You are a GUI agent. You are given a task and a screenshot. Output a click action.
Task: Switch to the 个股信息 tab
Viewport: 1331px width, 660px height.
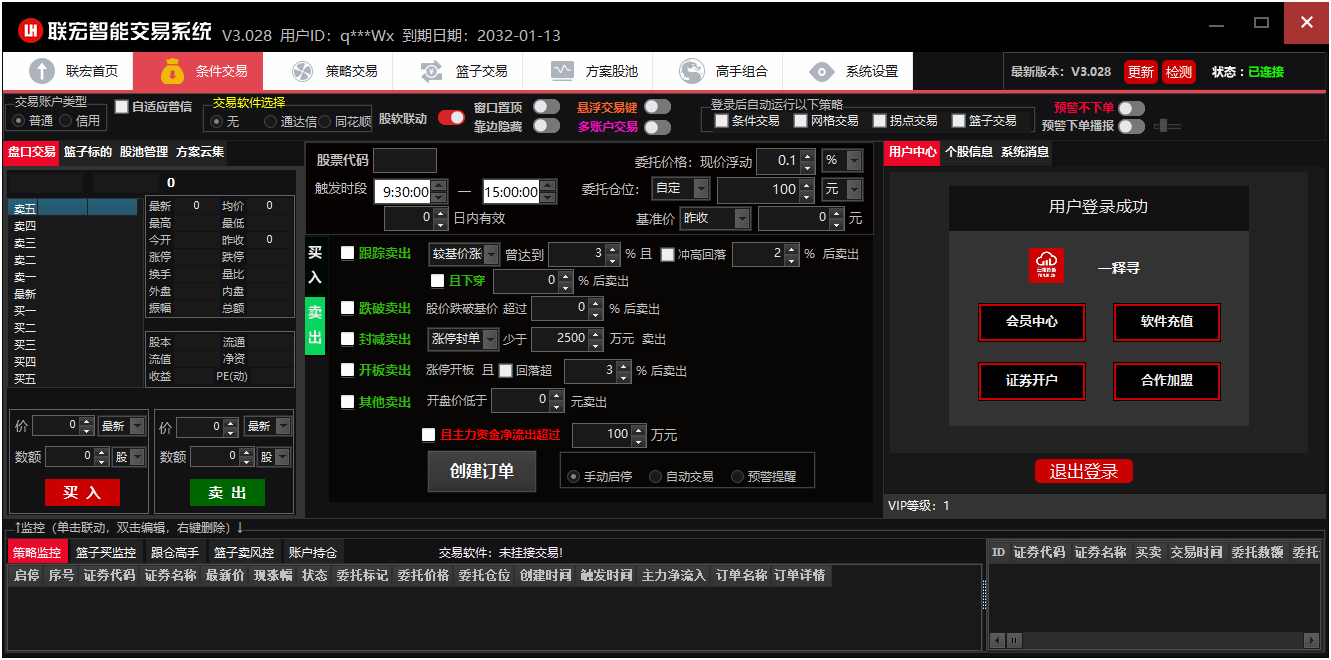point(968,152)
